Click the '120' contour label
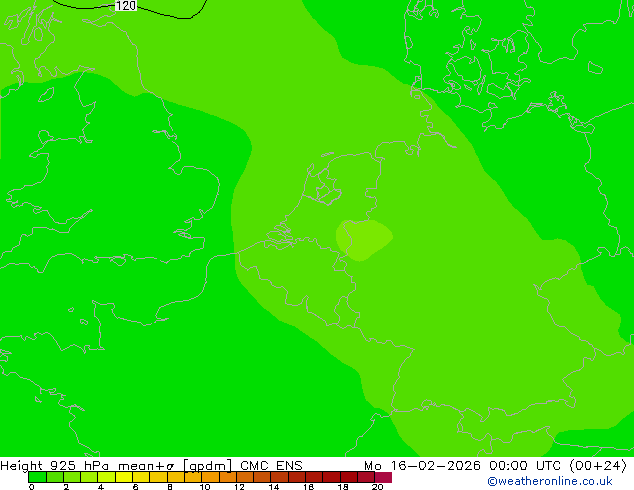This screenshot has height=490, width=634. (x=126, y=6)
